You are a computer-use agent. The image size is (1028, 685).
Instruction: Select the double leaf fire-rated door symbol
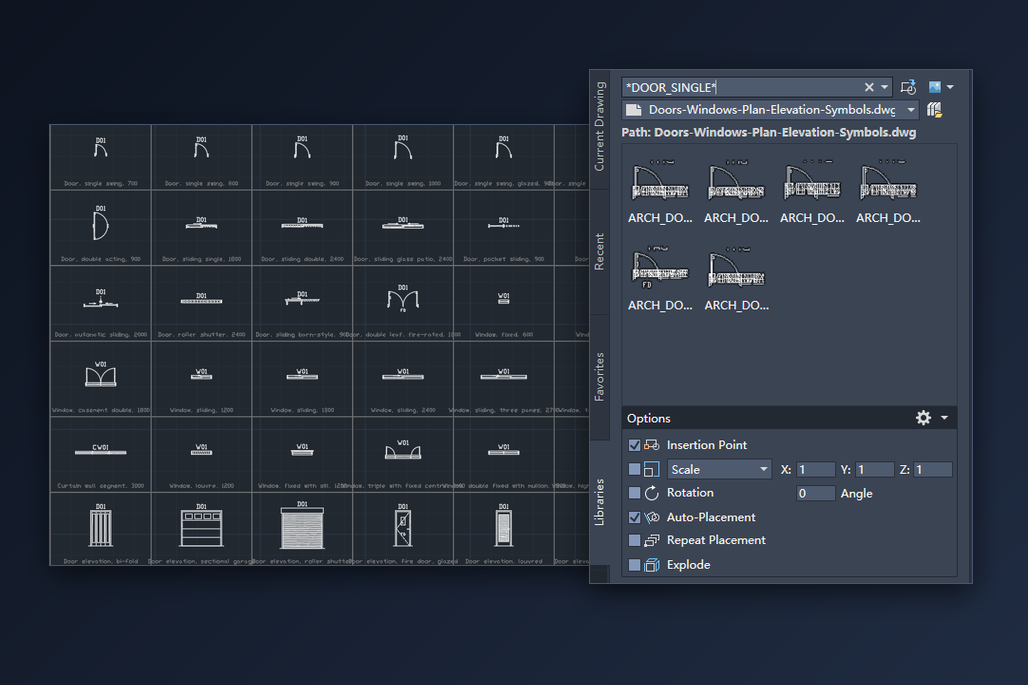click(403, 298)
